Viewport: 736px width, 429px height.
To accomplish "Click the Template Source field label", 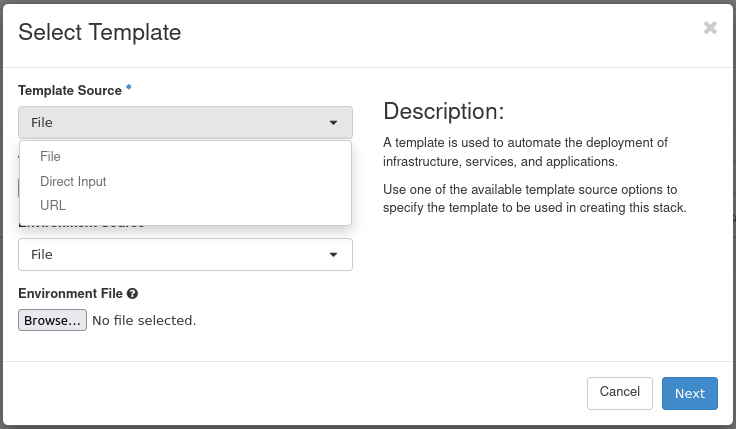I will (70, 90).
